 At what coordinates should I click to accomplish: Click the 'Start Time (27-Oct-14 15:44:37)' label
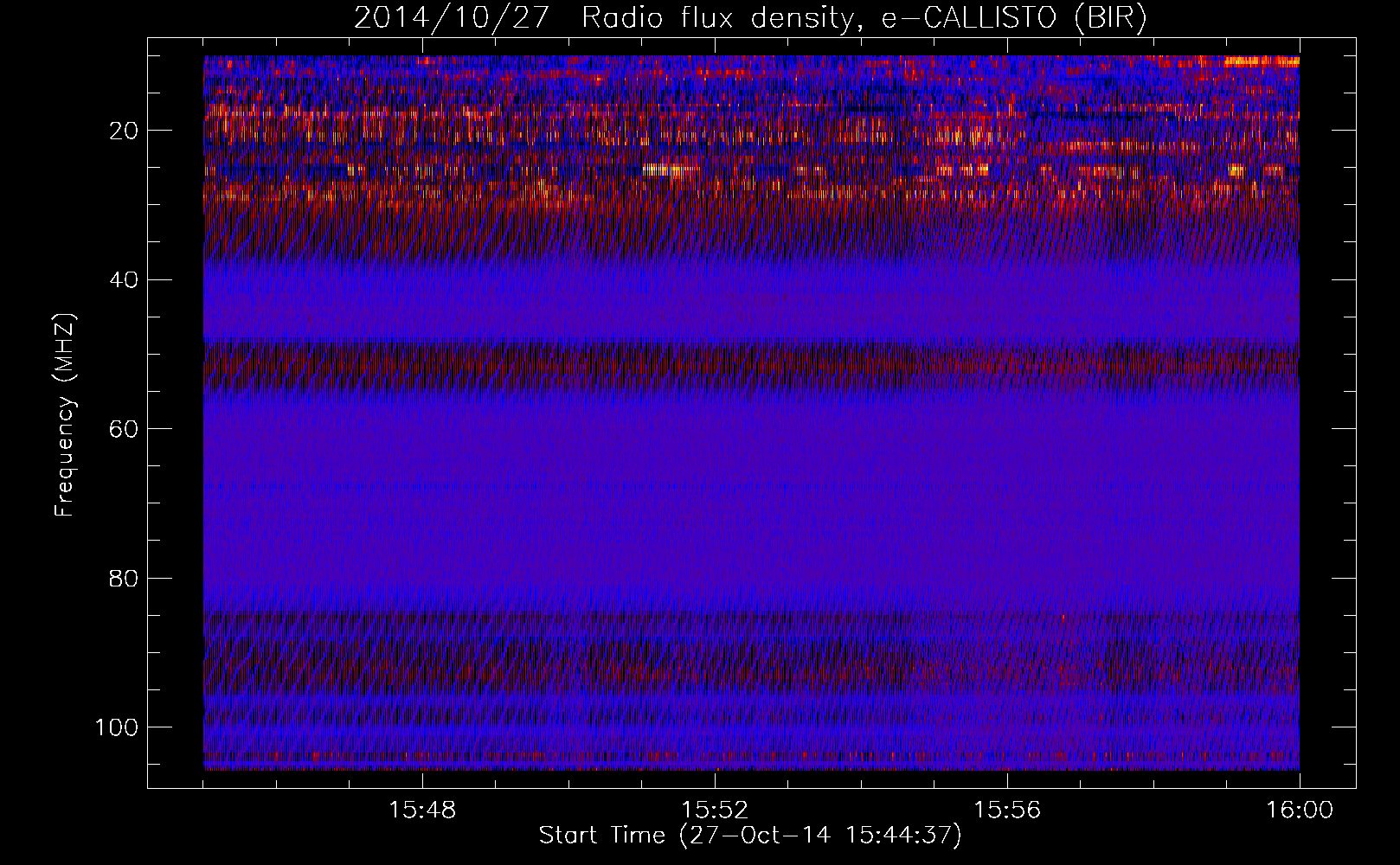(750, 836)
